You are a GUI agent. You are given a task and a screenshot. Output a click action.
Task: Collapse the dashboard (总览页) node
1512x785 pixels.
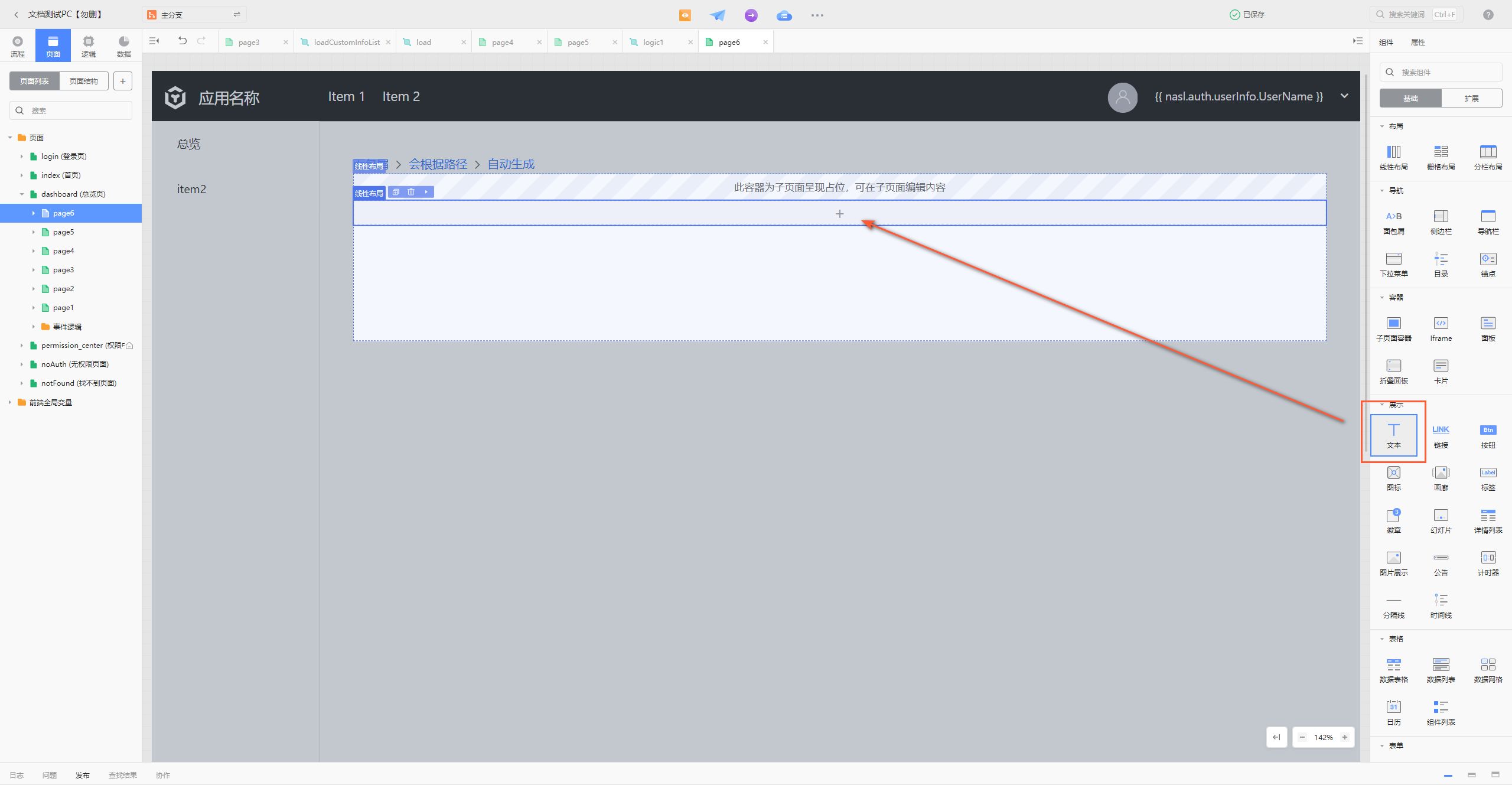click(x=22, y=194)
